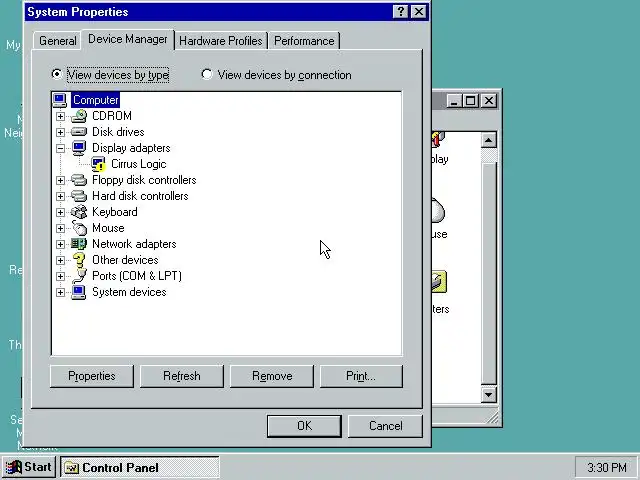Image resolution: width=640 pixels, height=480 pixels.
Task: Click Control Panel window scroll down arrow
Action: coord(489,395)
